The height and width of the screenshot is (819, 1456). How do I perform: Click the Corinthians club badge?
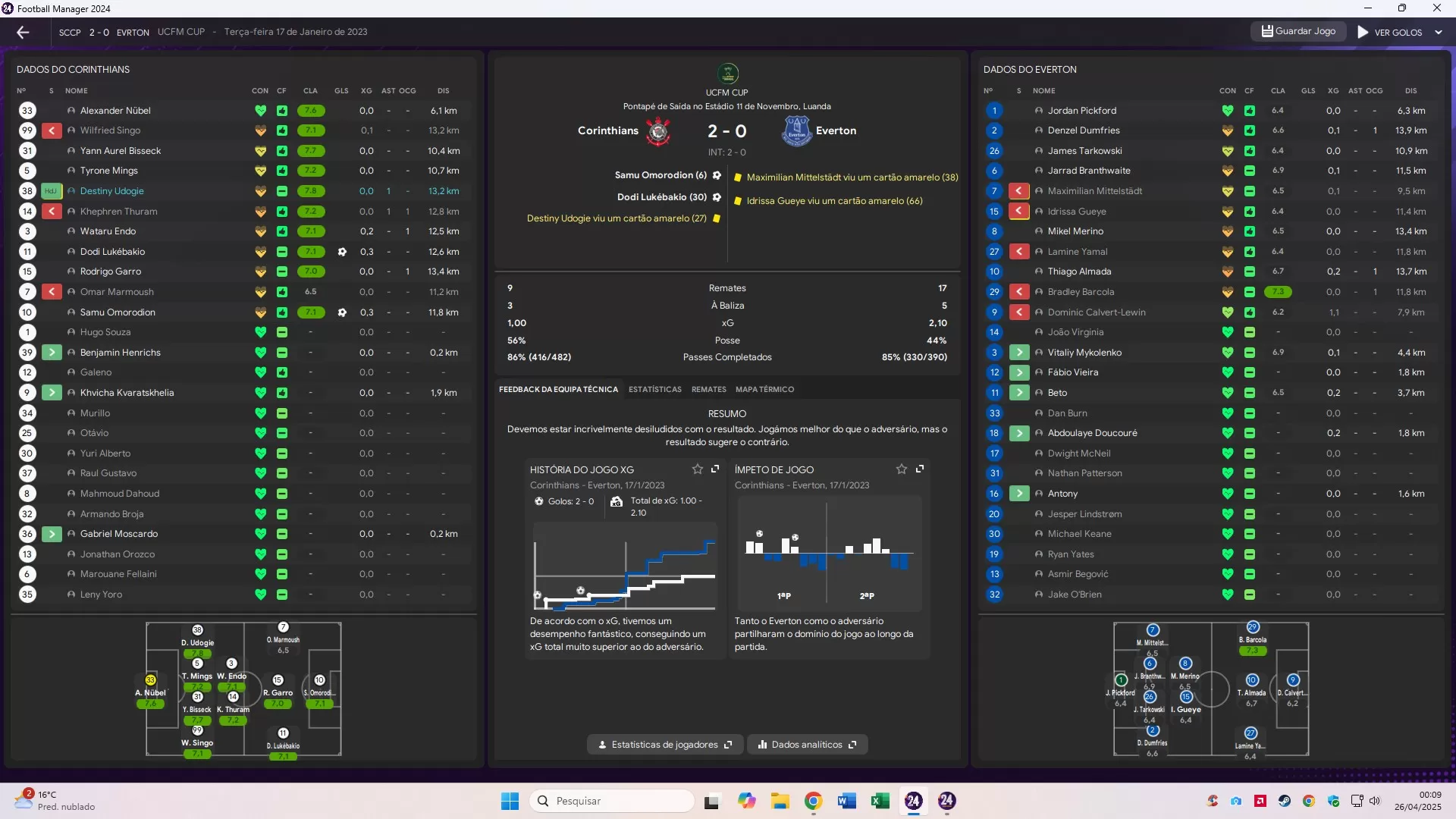tap(658, 131)
